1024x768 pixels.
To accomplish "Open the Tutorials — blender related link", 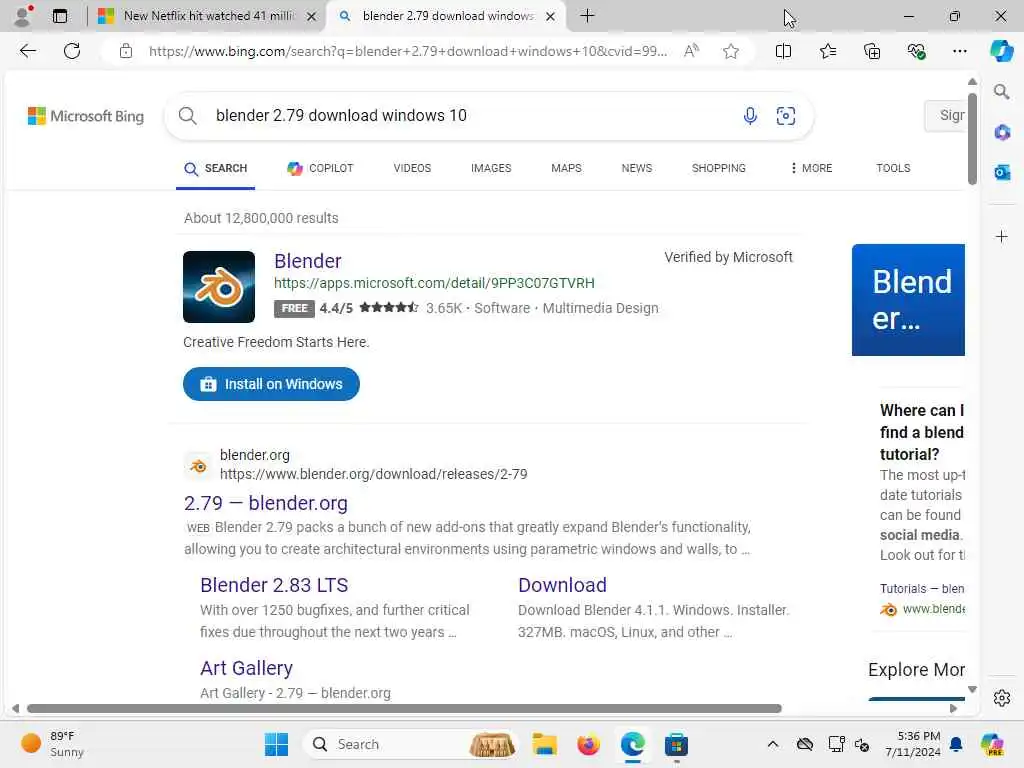I will pyautogui.click(x=921, y=589).
